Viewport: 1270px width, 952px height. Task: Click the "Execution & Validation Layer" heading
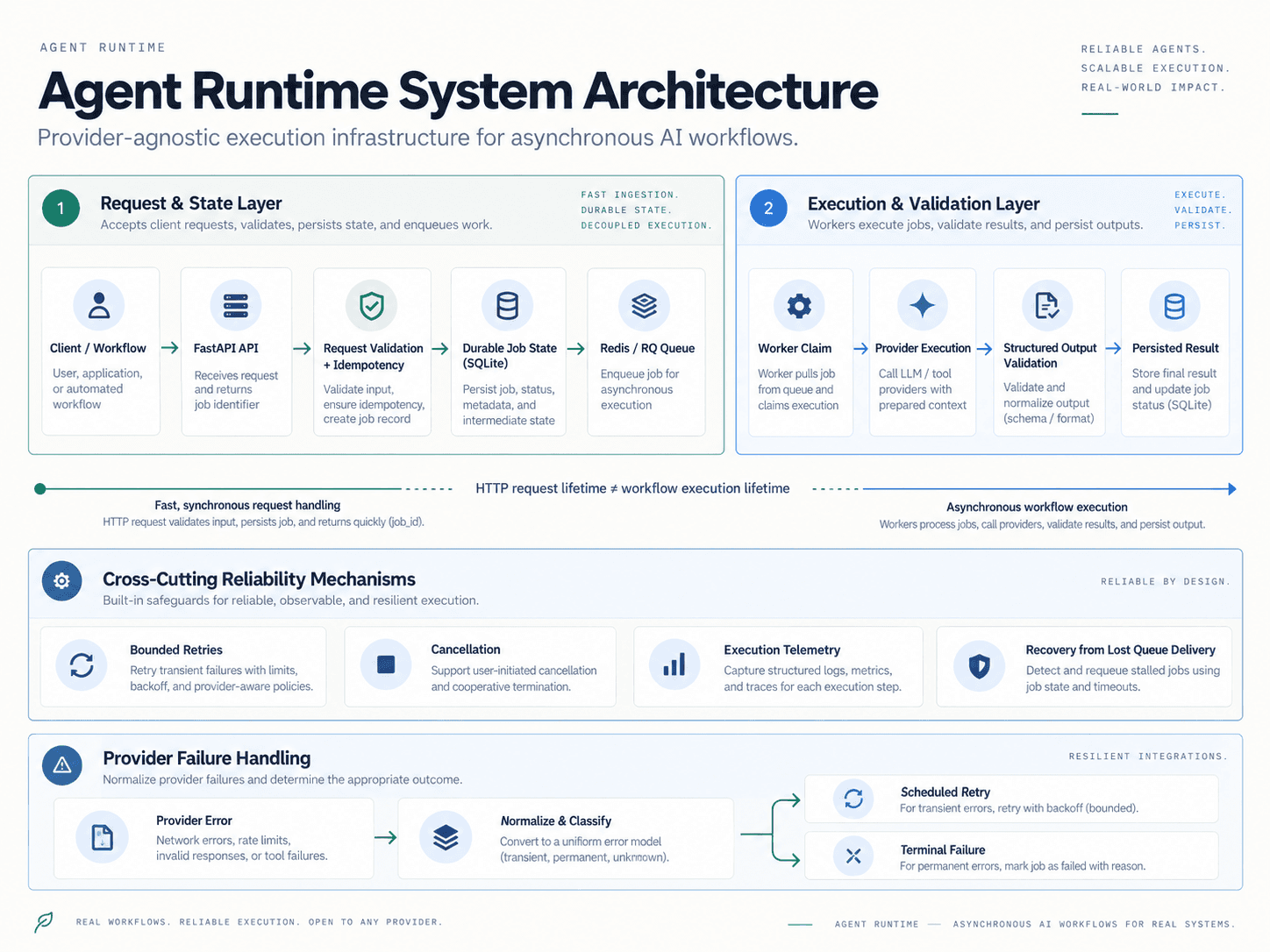(x=924, y=203)
